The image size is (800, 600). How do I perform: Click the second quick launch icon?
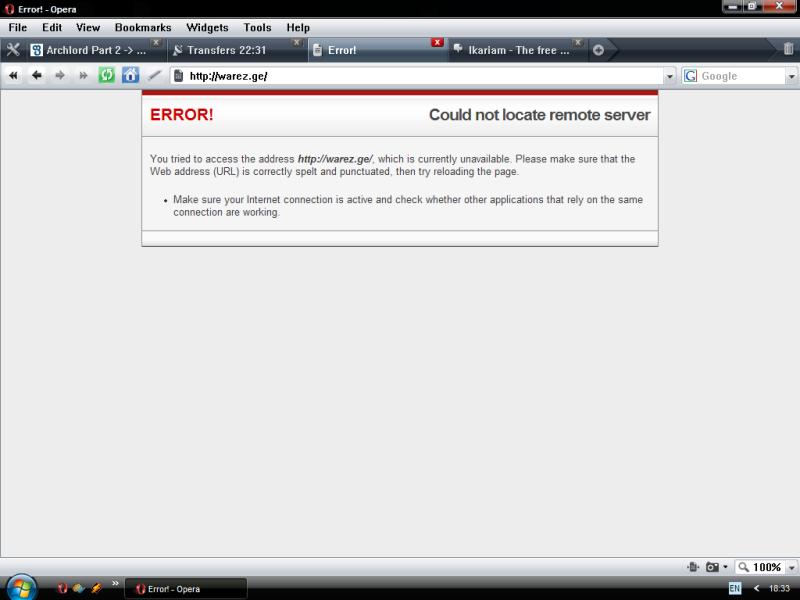[79, 588]
